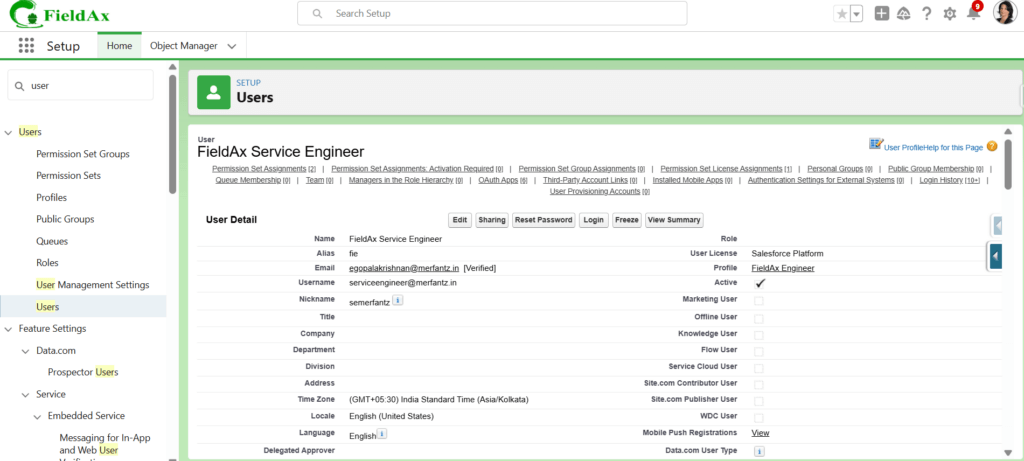Click the search magnifier in Search Setup

coord(317,13)
